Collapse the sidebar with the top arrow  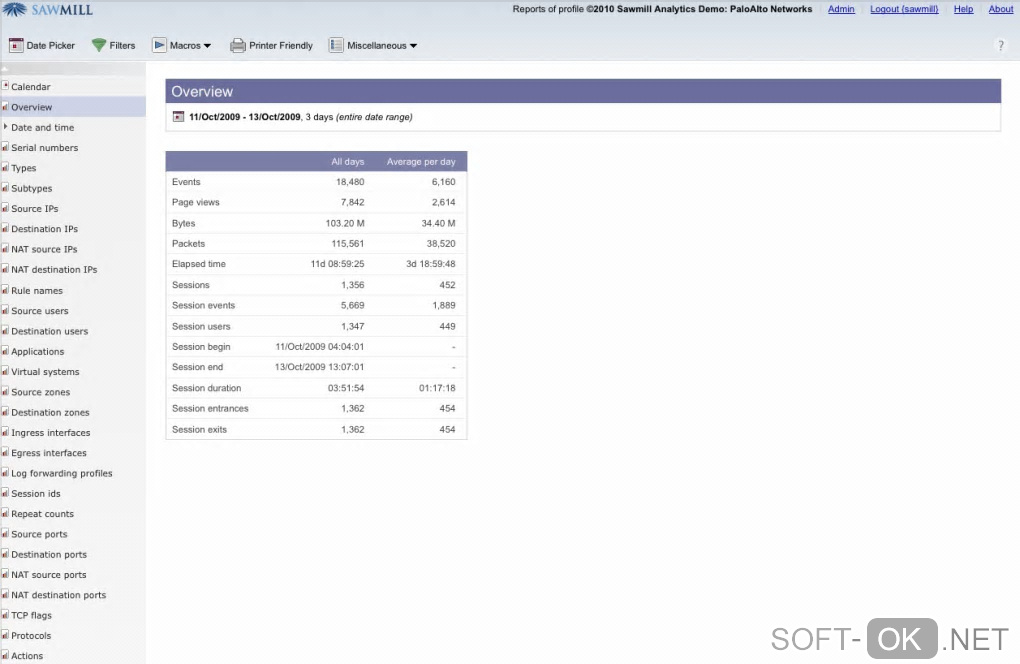pos(5,68)
